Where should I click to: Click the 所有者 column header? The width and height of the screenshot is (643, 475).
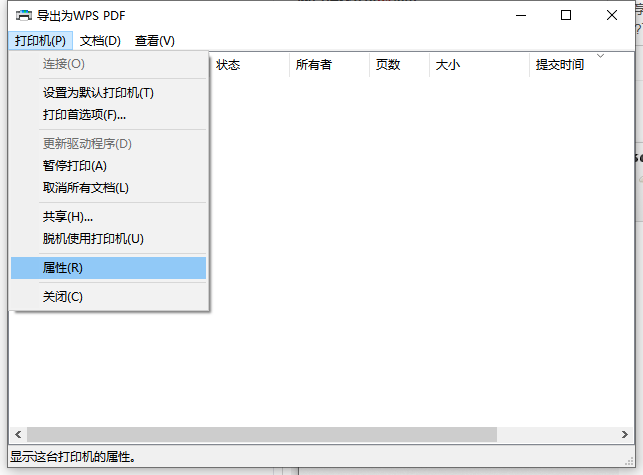tap(313, 65)
